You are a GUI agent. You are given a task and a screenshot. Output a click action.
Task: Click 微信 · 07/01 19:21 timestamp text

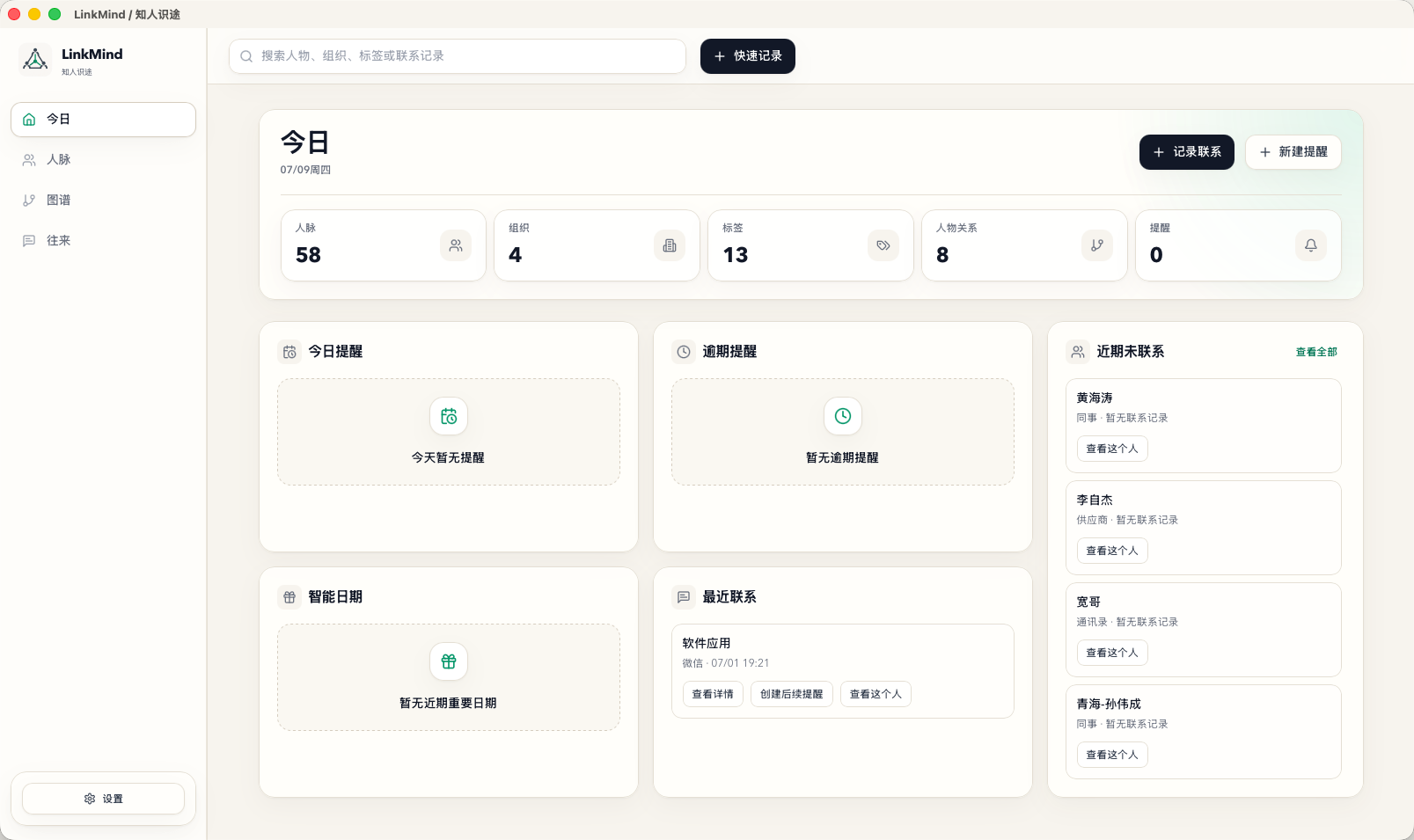coord(726,663)
